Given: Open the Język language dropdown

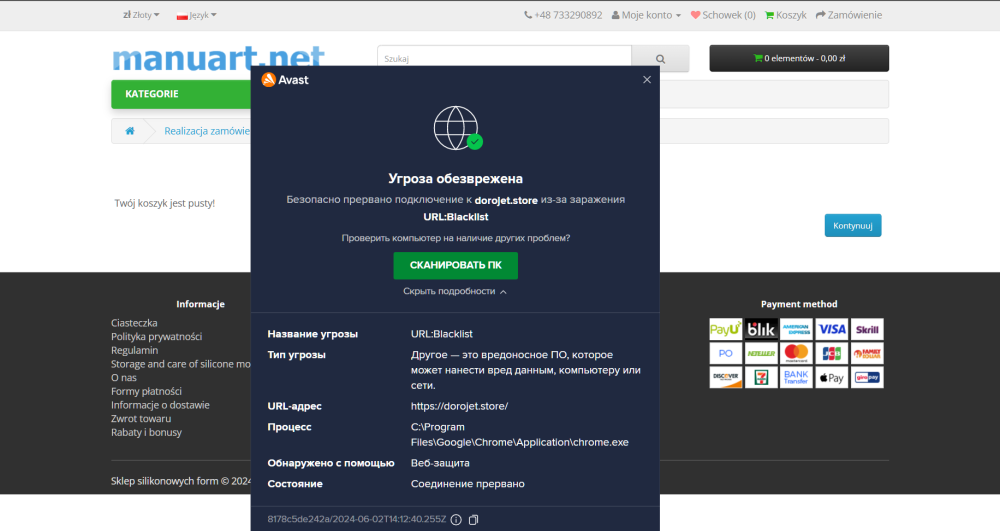Looking at the screenshot, I should click(x=196, y=15).
